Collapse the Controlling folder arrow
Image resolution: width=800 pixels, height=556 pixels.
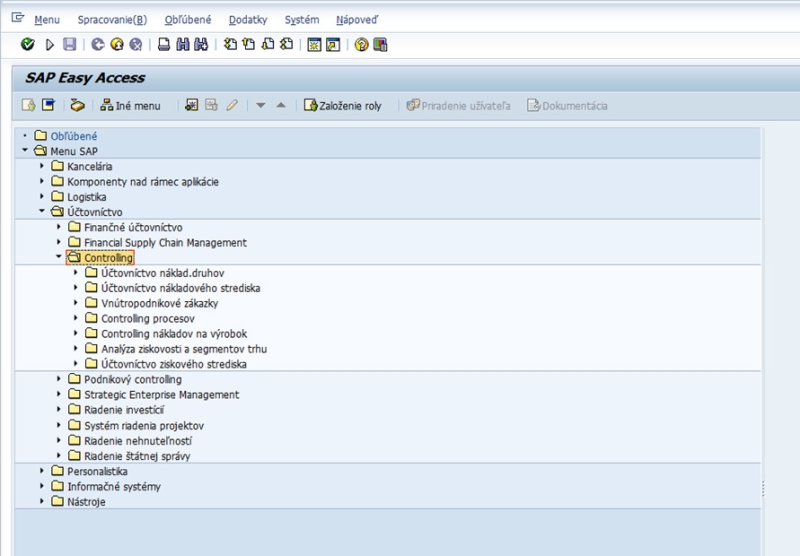point(59,257)
